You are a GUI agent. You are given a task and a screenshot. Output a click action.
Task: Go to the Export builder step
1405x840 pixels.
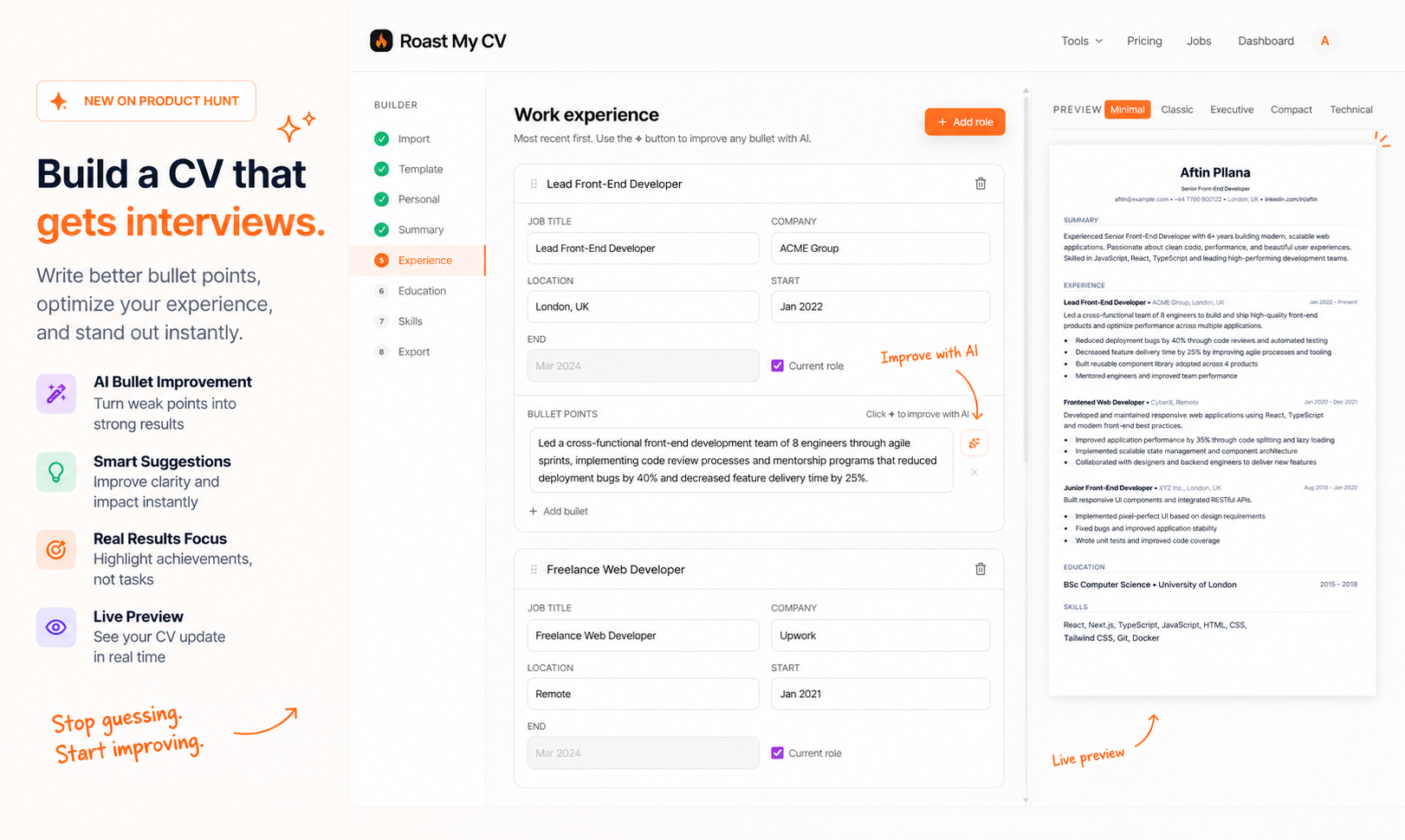[x=414, y=352]
